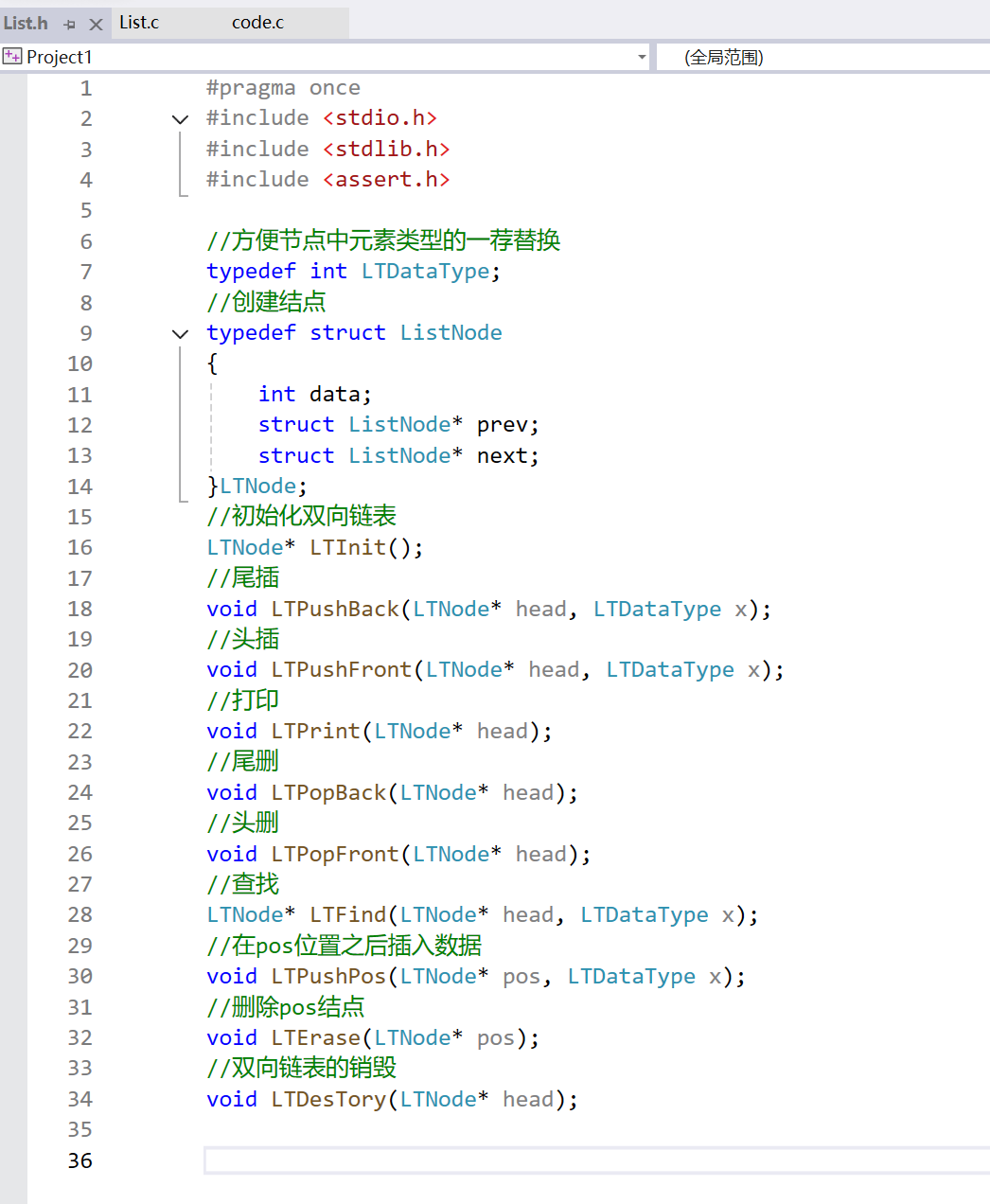Open the Project1 scope dropdown
Image resolution: width=990 pixels, height=1204 pixels.
[642, 57]
